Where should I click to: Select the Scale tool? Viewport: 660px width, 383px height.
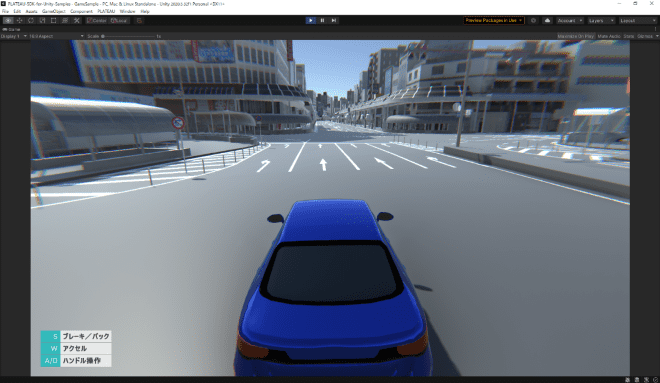pos(42,20)
